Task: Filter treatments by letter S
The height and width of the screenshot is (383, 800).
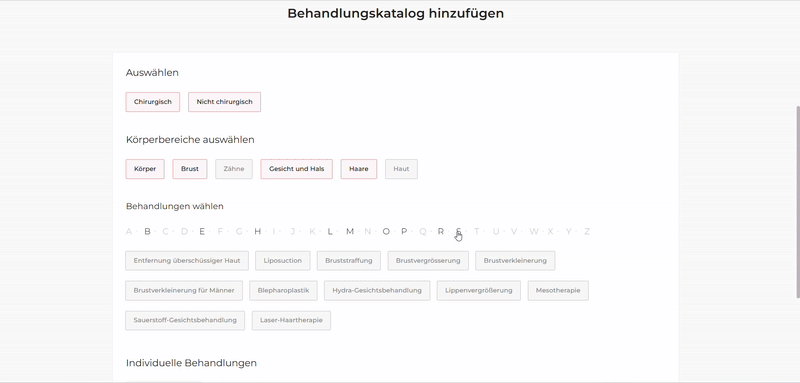Action: (x=459, y=232)
